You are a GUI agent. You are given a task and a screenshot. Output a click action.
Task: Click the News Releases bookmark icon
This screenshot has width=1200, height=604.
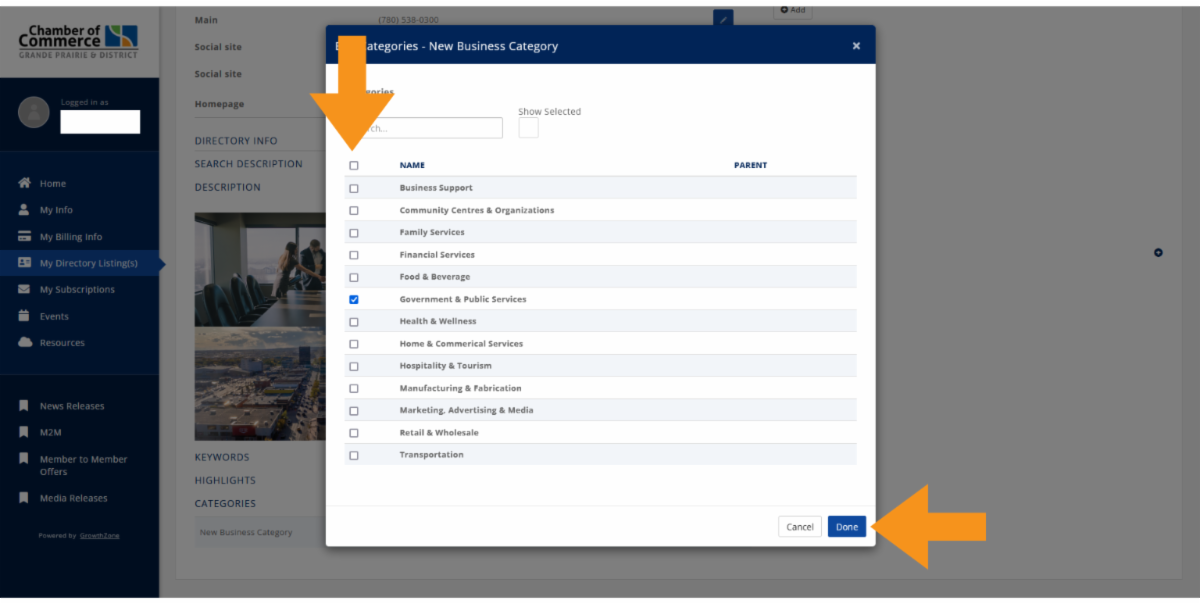click(24, 406)
